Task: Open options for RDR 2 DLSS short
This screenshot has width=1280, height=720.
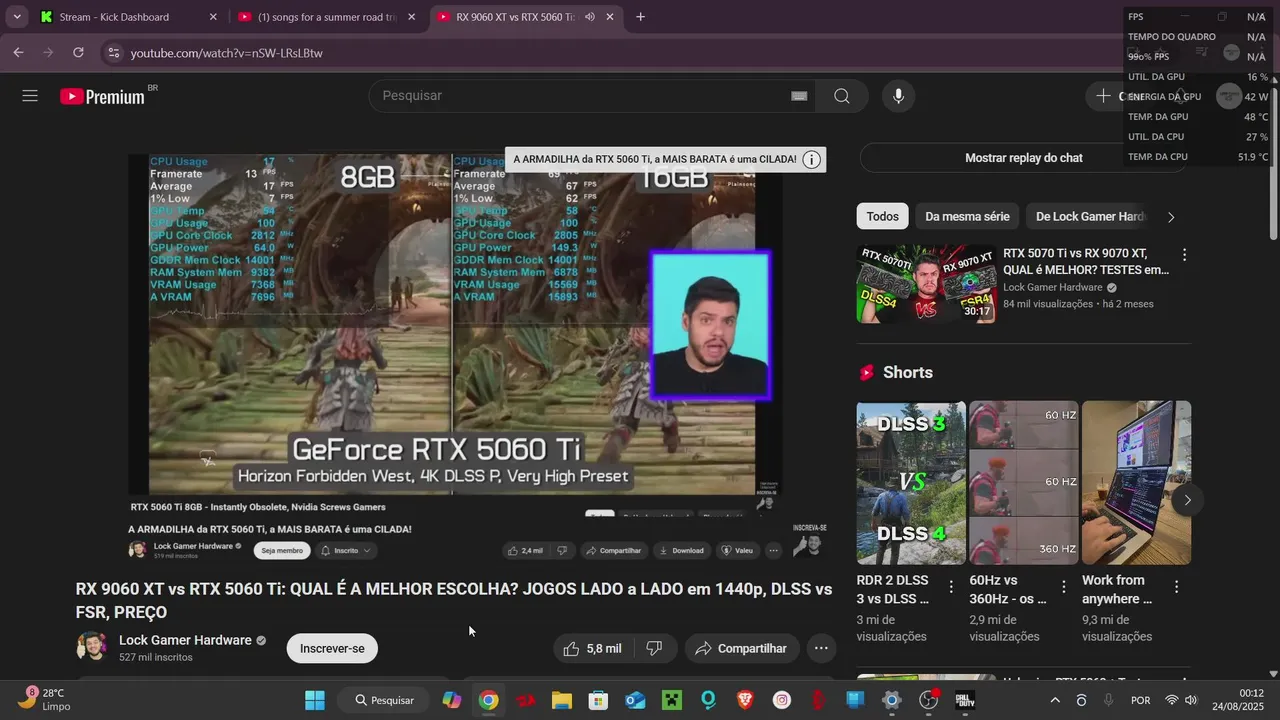Action: click(951, 587)
